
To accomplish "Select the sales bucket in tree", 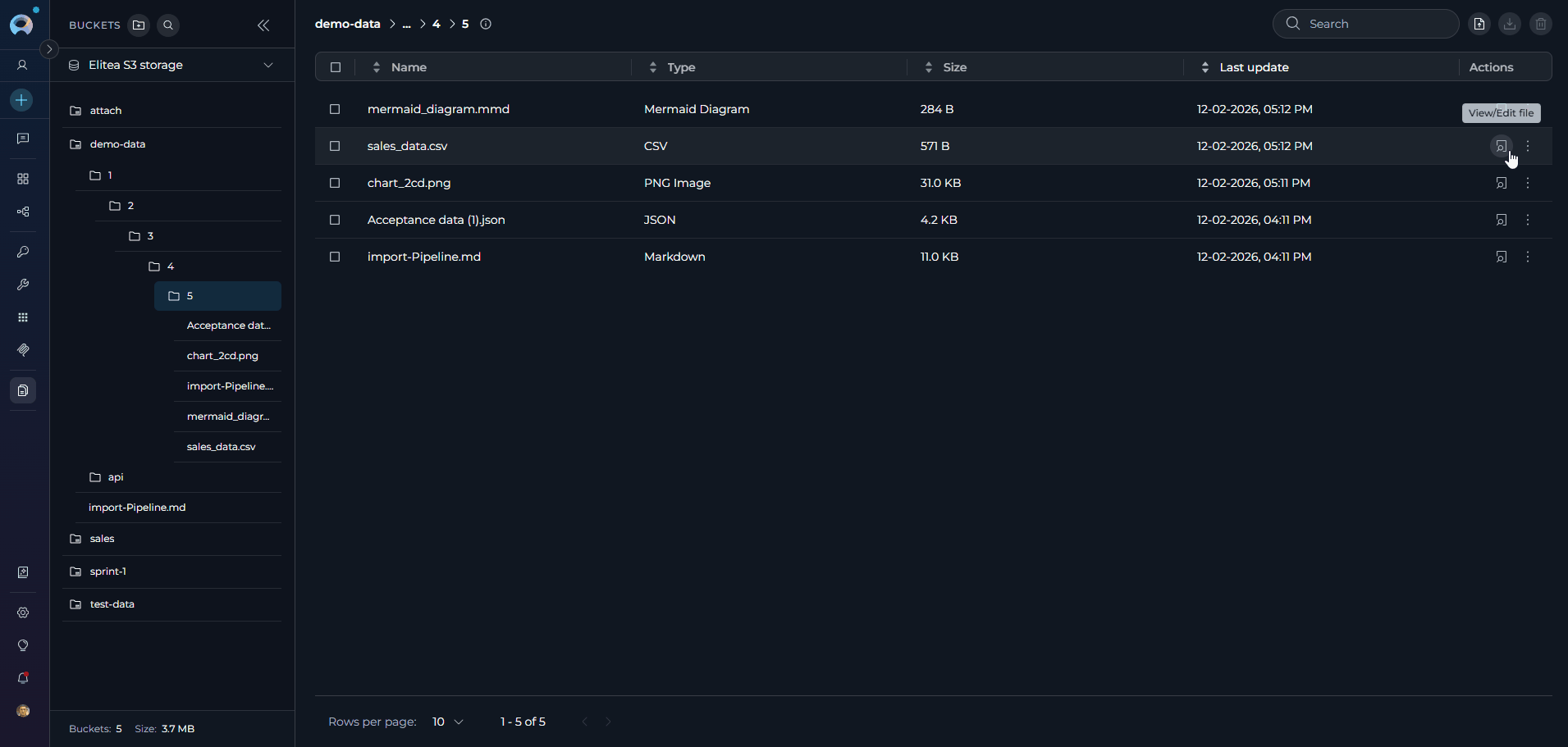I will [172, 539].
